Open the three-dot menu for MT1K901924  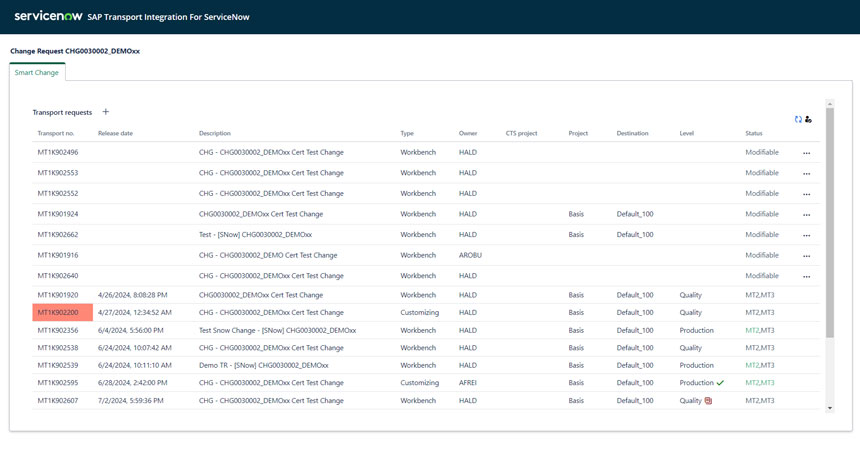point(806,215)
